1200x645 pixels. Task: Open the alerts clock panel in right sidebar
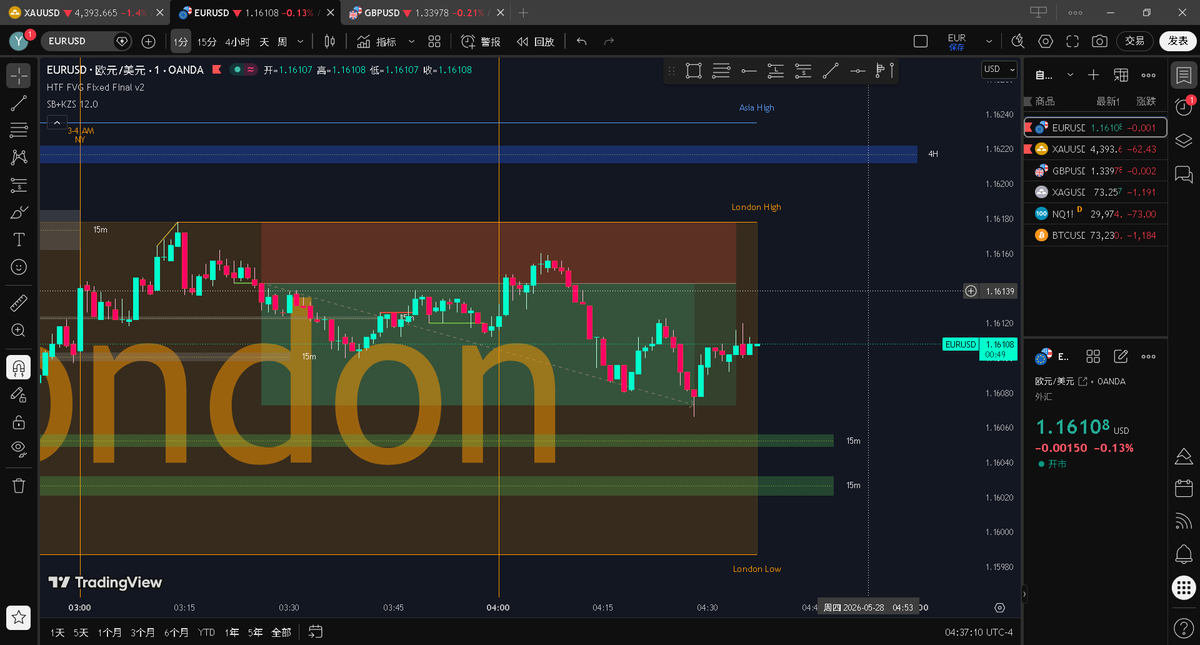point(1184,107)
